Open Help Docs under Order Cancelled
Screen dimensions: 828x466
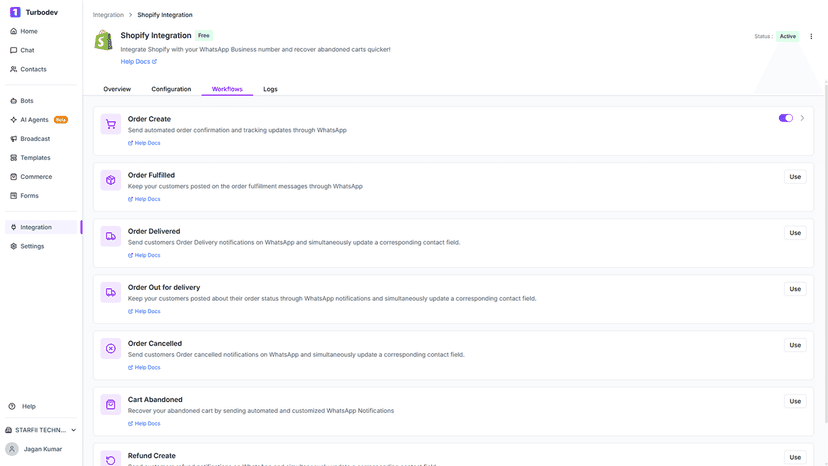(144, 367)
